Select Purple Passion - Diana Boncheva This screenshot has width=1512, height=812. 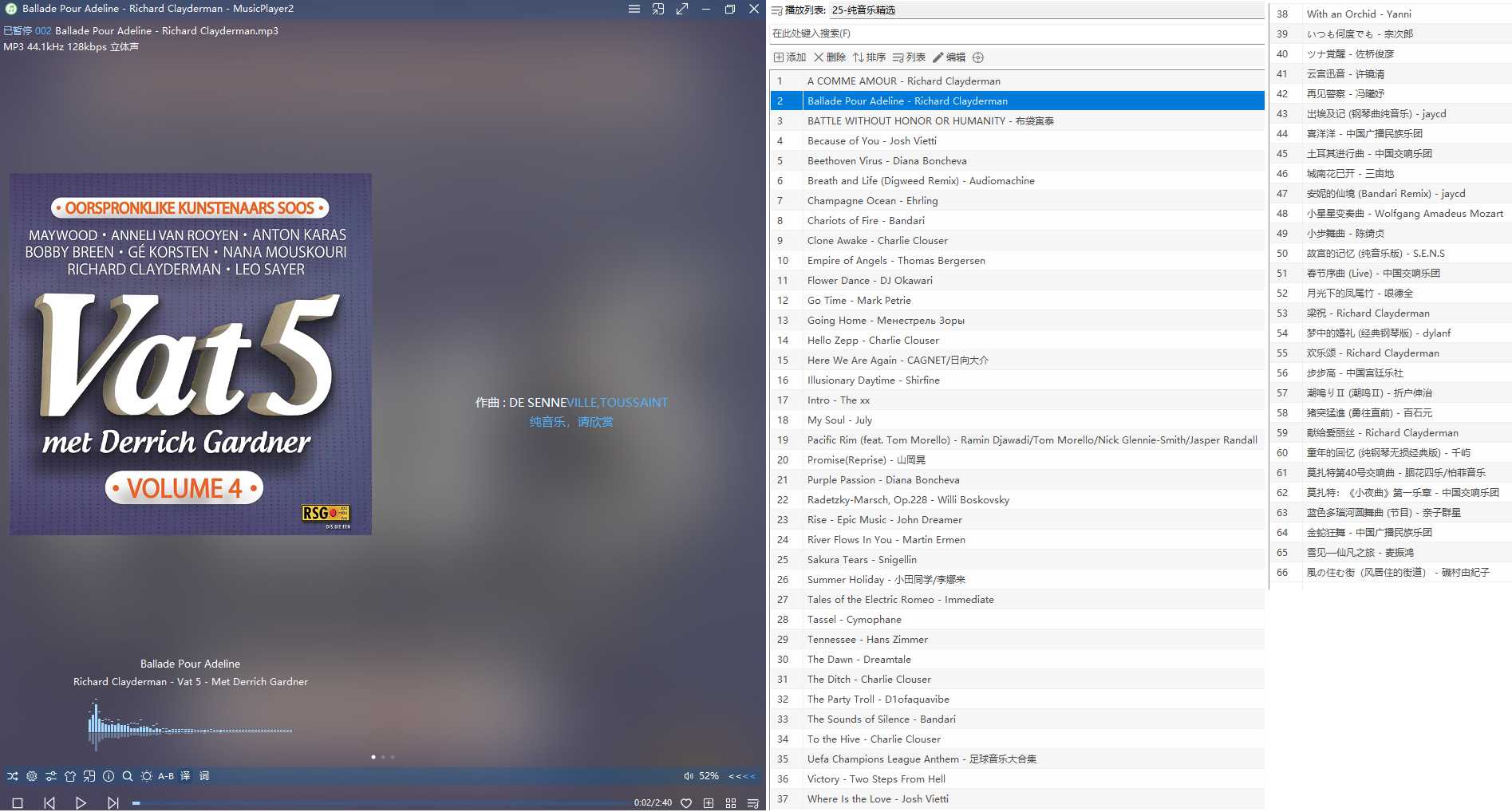point(1017,479)
